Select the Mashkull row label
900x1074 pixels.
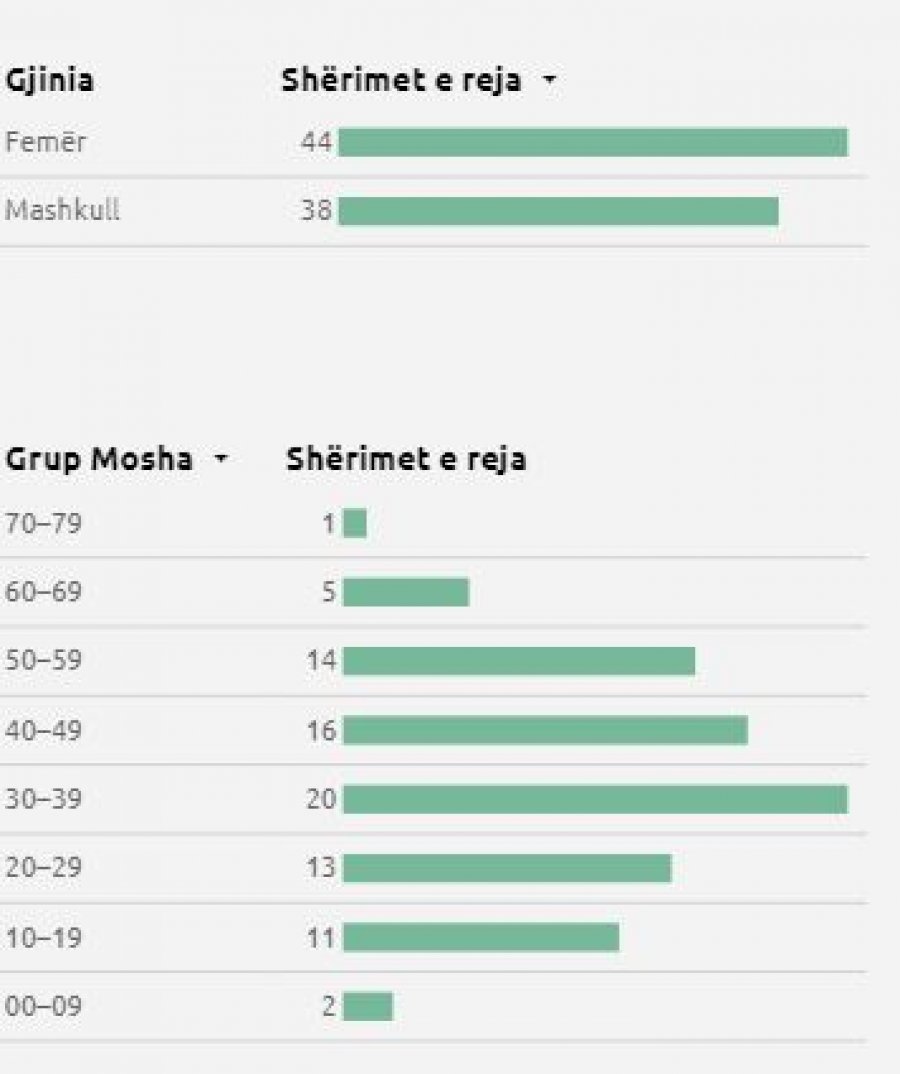pyautogui.click(x=62, y=210)
